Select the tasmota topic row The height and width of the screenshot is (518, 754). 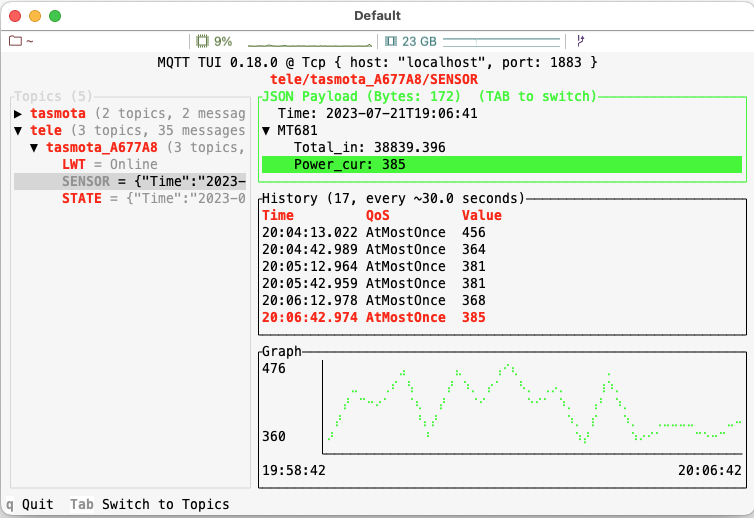[130, 114]
